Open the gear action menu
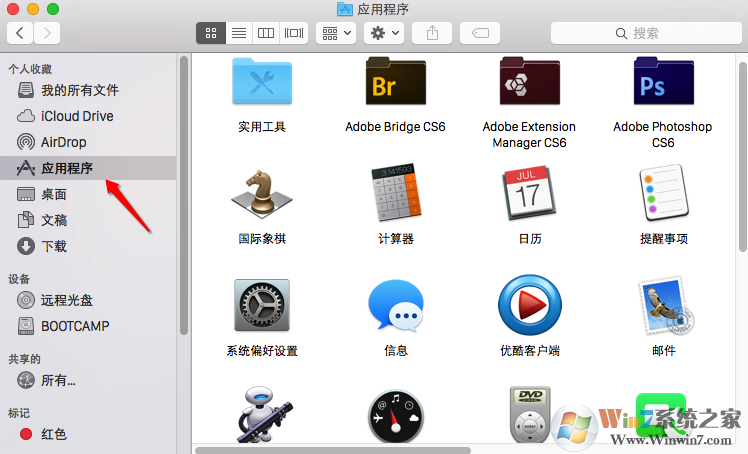Screen dimensions: 748x454 click(384, 33)
